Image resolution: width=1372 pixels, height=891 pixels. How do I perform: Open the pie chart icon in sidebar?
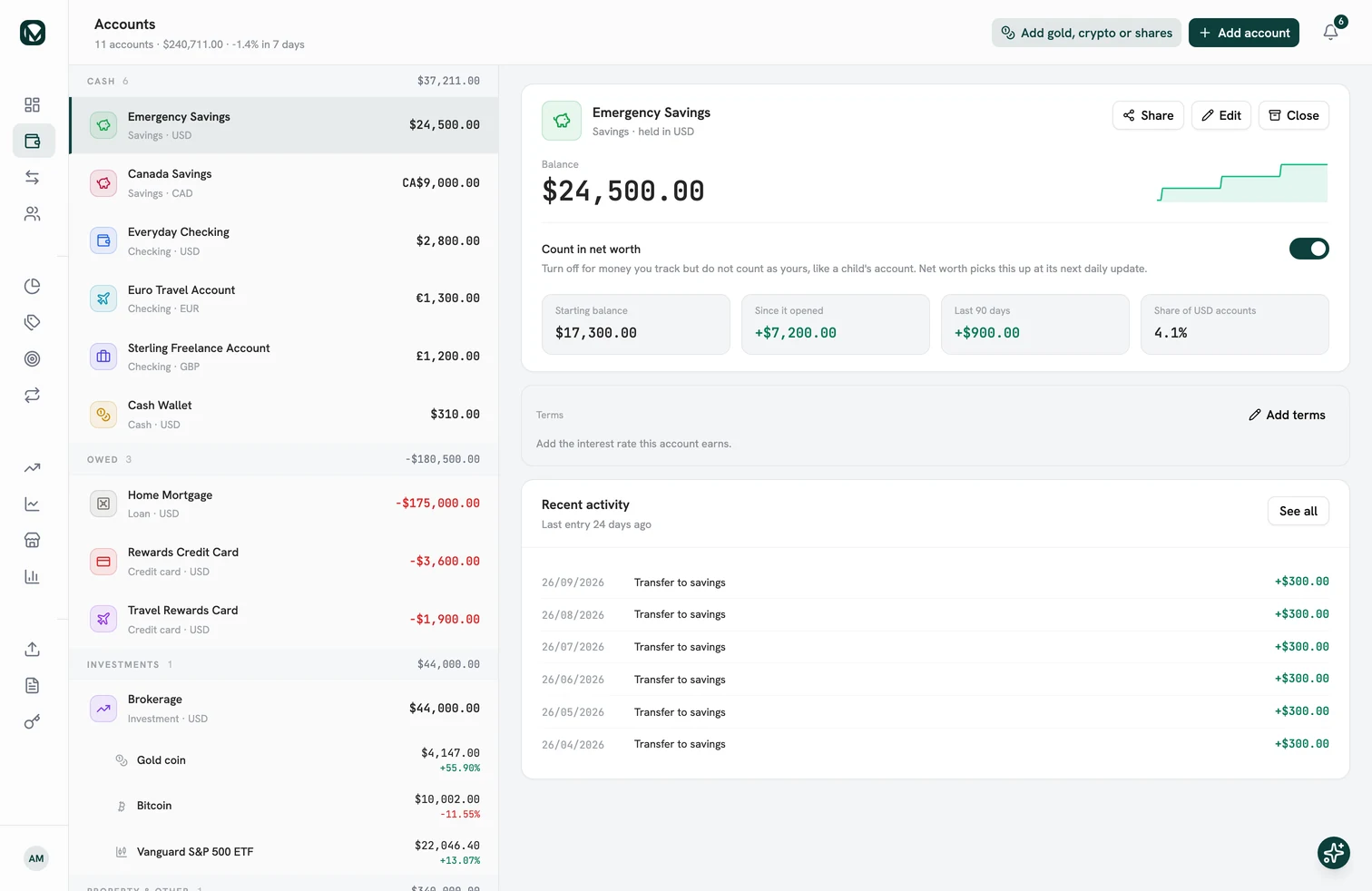point(33,287)
